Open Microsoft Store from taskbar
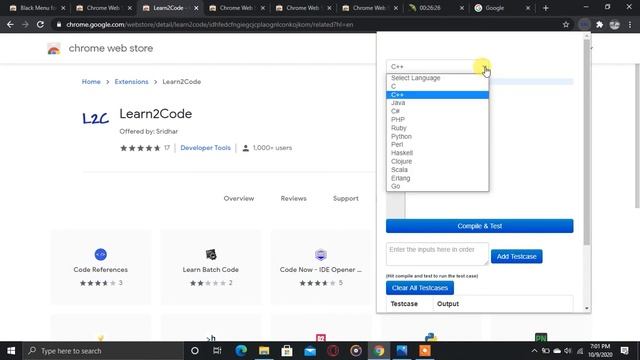The height and width of the screenshot is (360, 640). (287, 351)
